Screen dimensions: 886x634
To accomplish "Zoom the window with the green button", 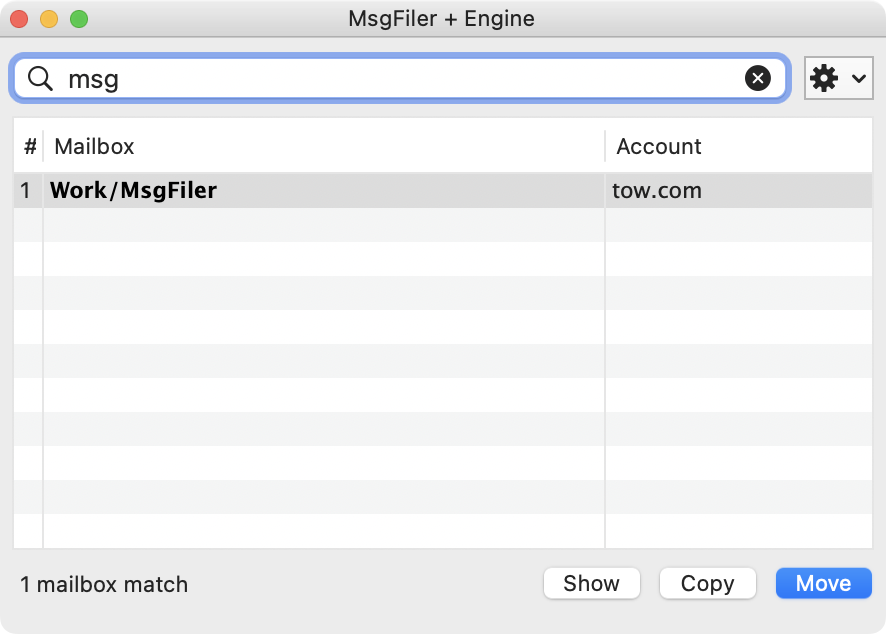I will click(79, 19).
